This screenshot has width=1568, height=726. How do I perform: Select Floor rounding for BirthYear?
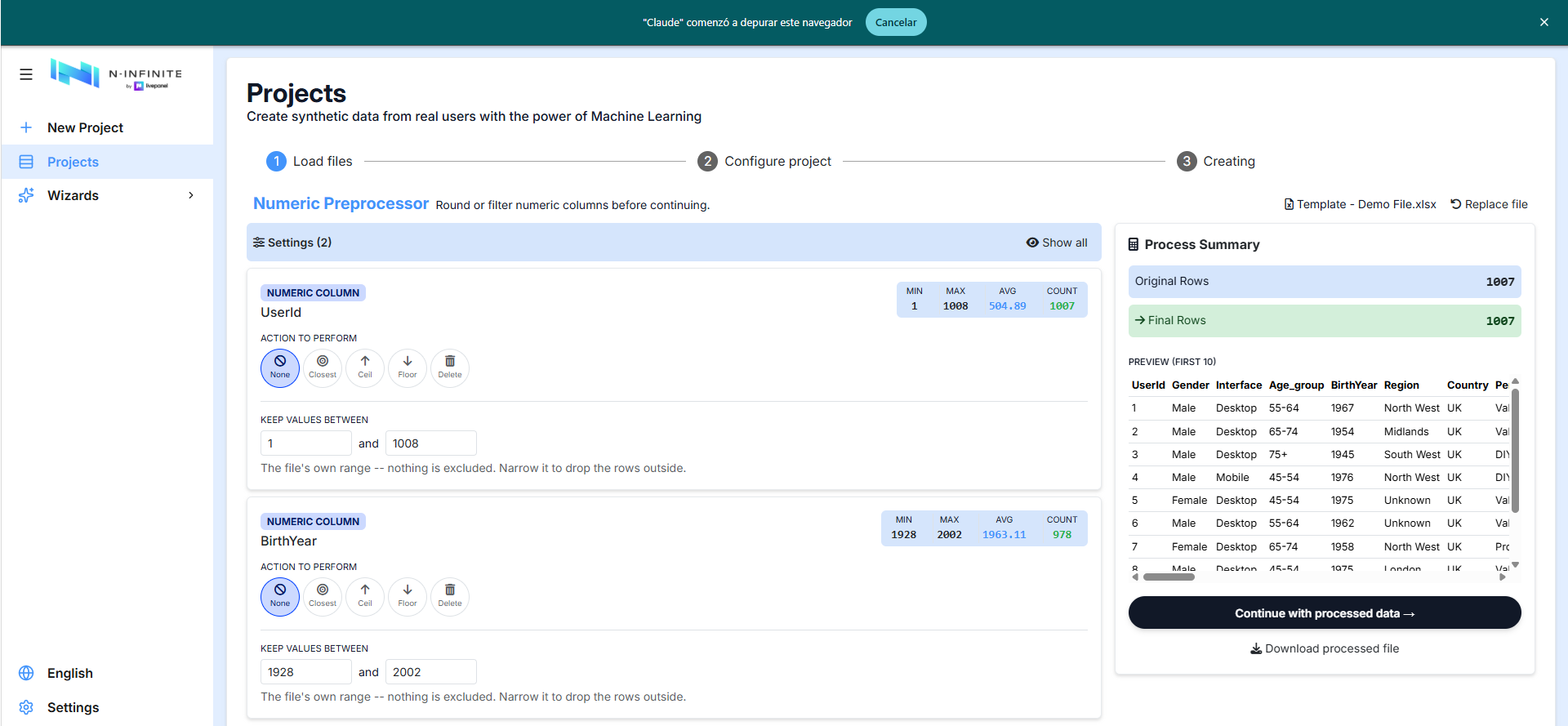(x=408, y=597)
